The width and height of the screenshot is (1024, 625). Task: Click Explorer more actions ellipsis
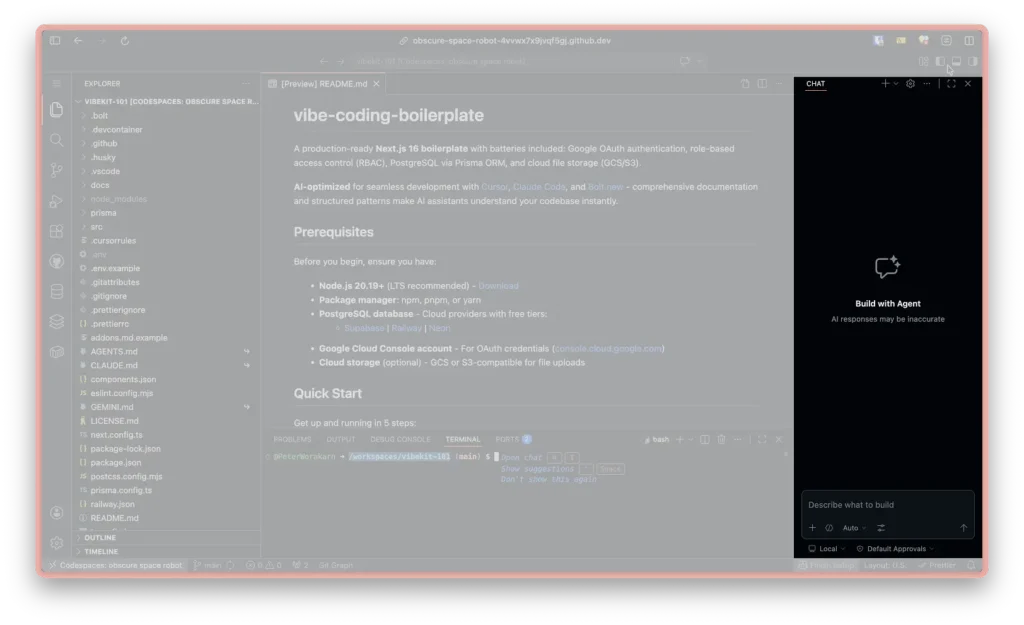(x=246, y=84)
